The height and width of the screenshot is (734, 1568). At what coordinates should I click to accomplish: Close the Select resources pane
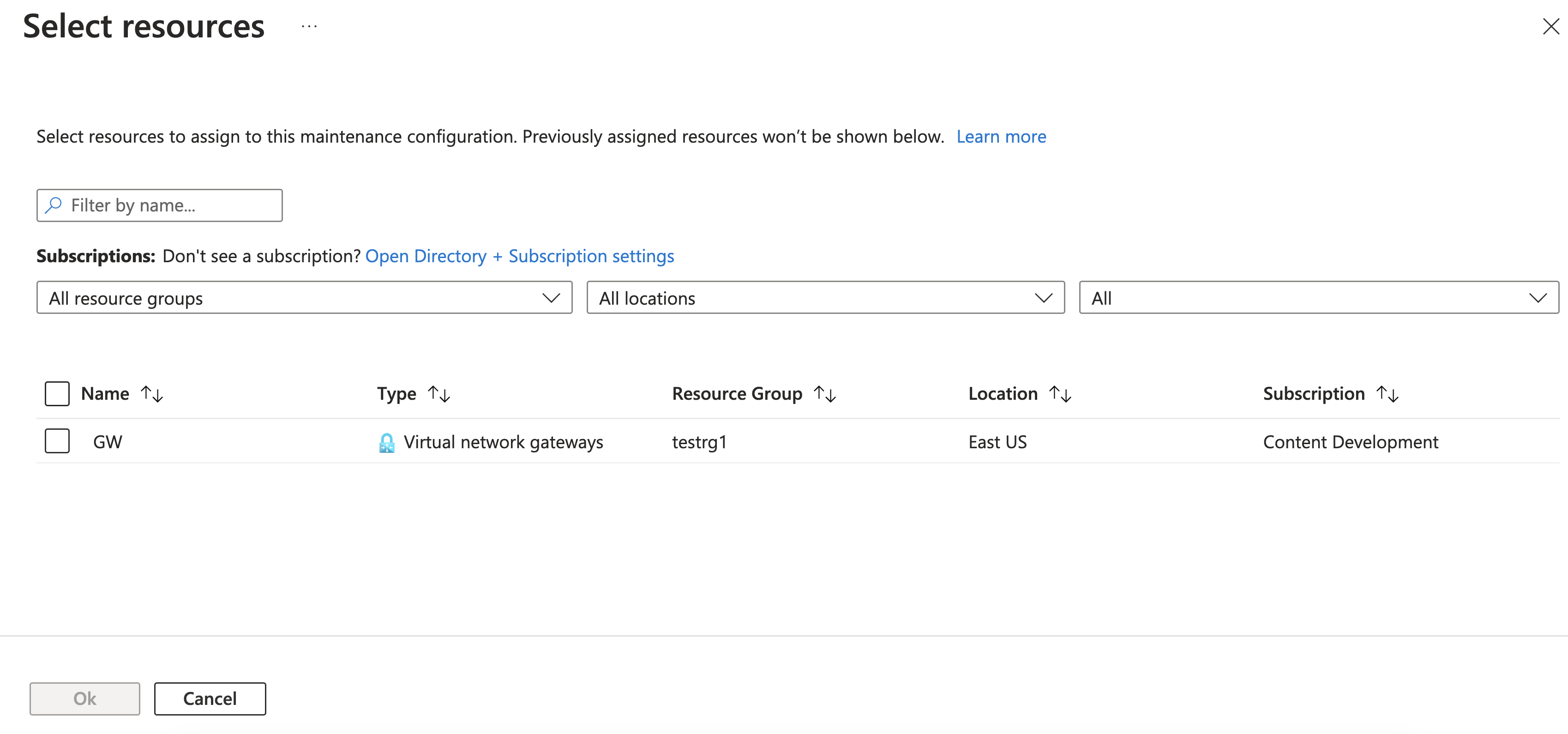click(1550, 27)
